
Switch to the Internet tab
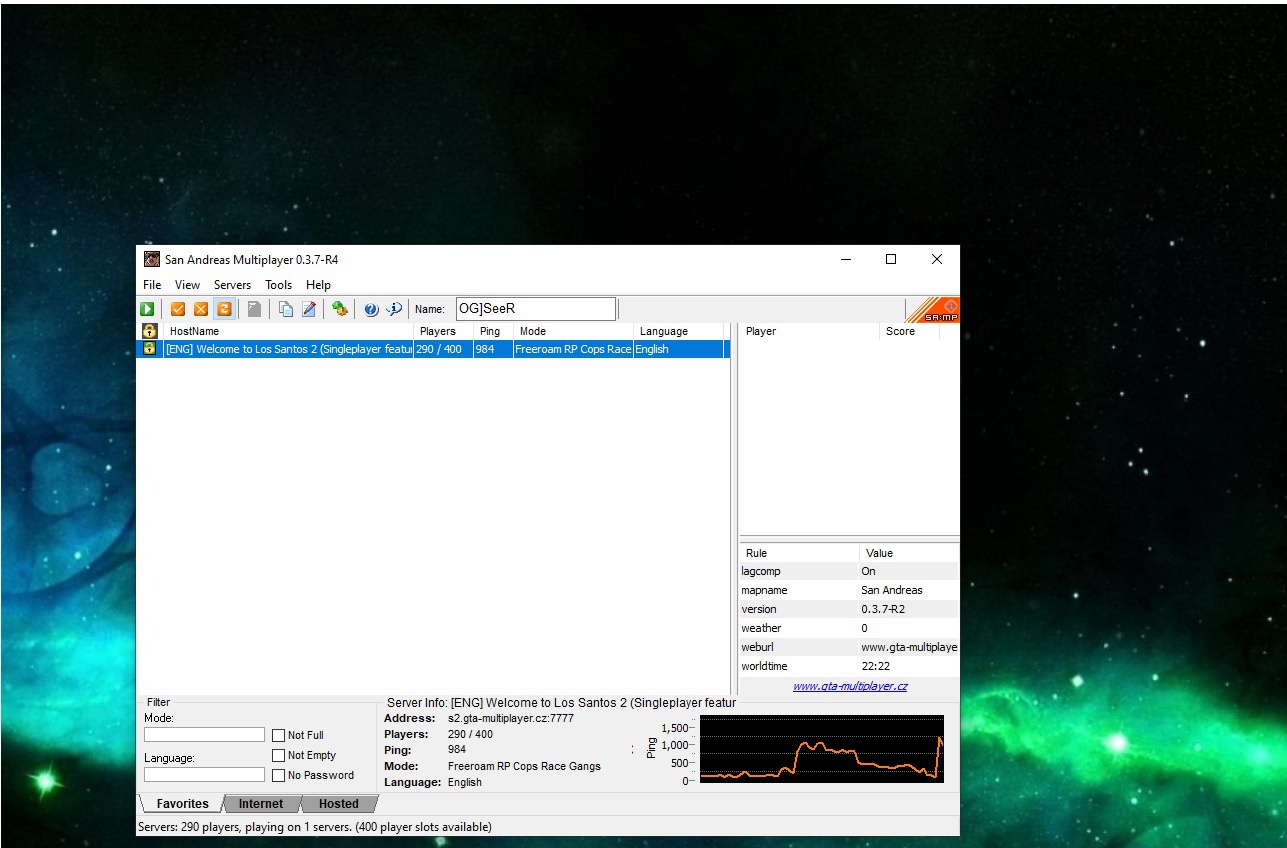[x=260, y=804]
